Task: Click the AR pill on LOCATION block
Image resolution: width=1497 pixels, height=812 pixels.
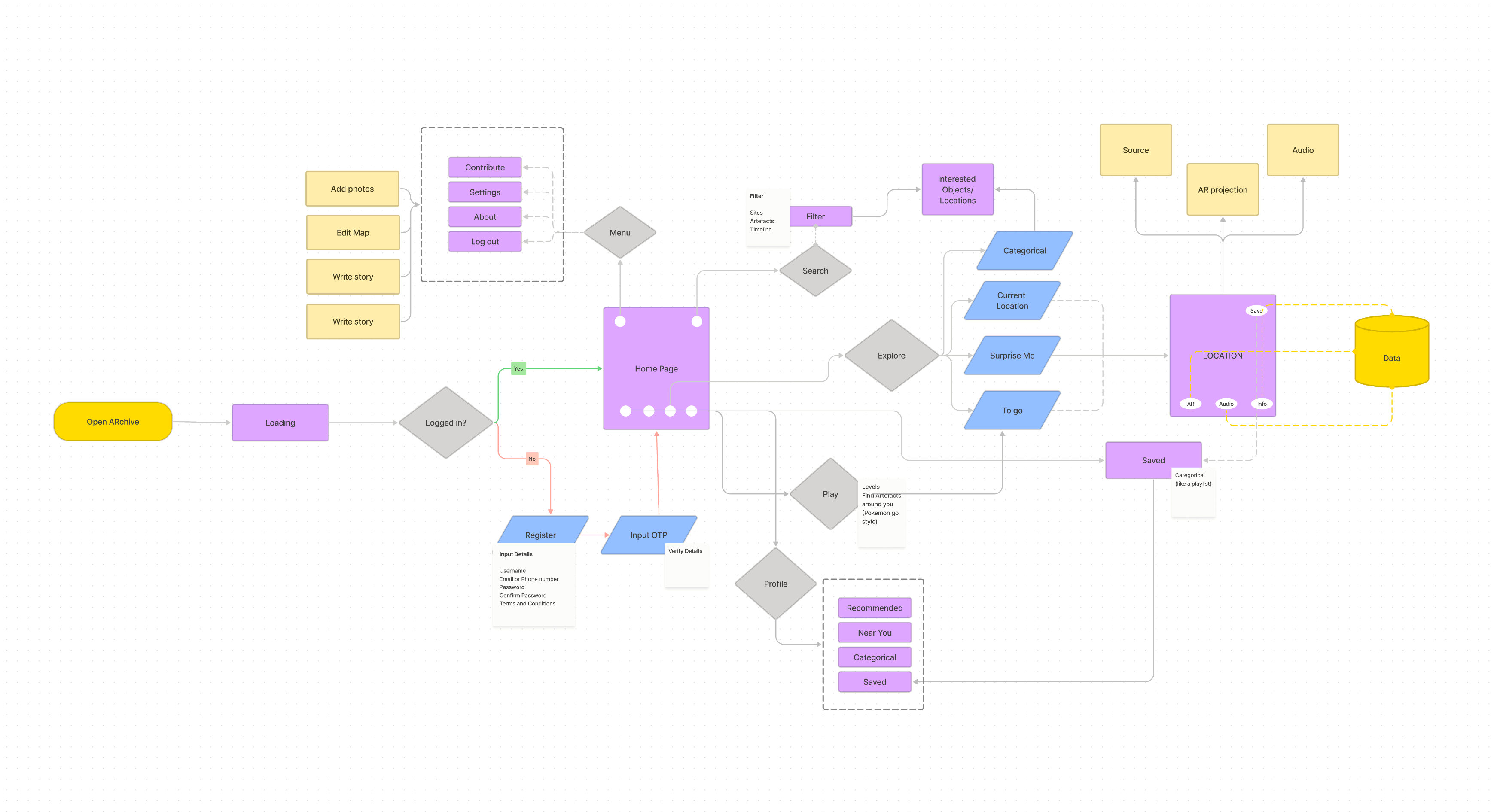Action: tap(1190, 404)
